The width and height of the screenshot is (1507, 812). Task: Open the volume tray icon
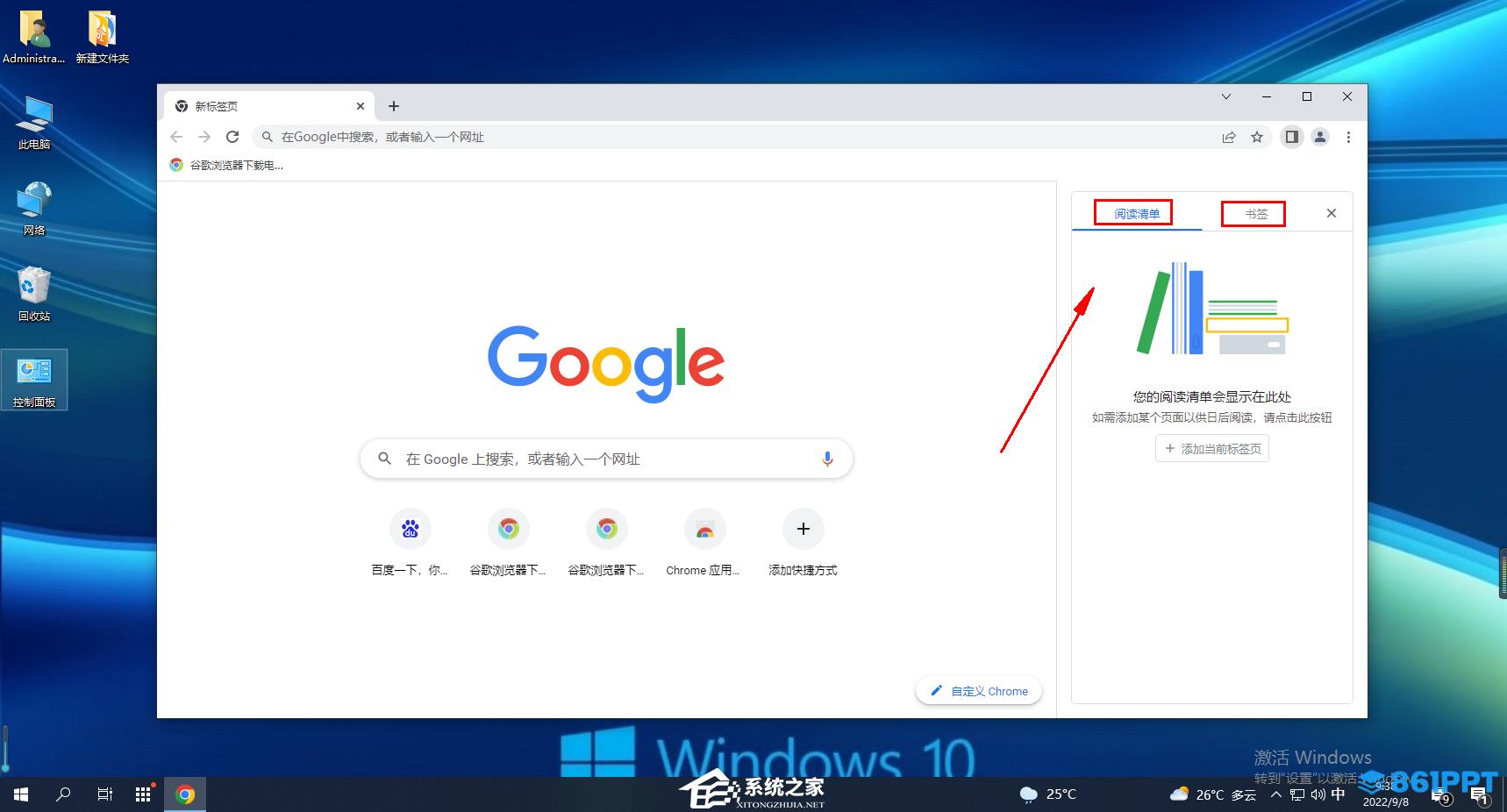click(1318, 794)
